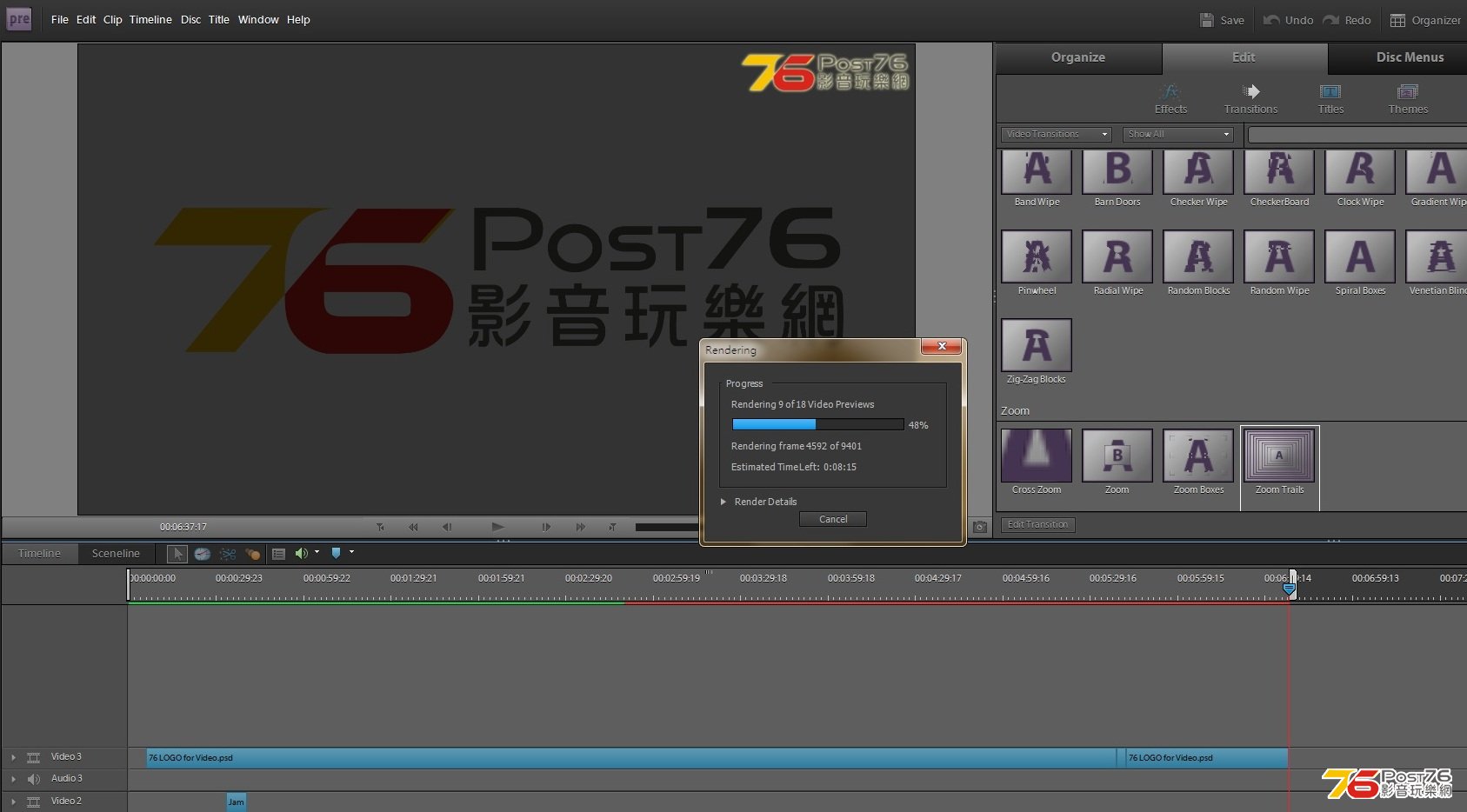Image resolution: width=1467 pixels, height=812 pixels.
Task: Open the Show All filter dropdown
Action: [1177, 134]
